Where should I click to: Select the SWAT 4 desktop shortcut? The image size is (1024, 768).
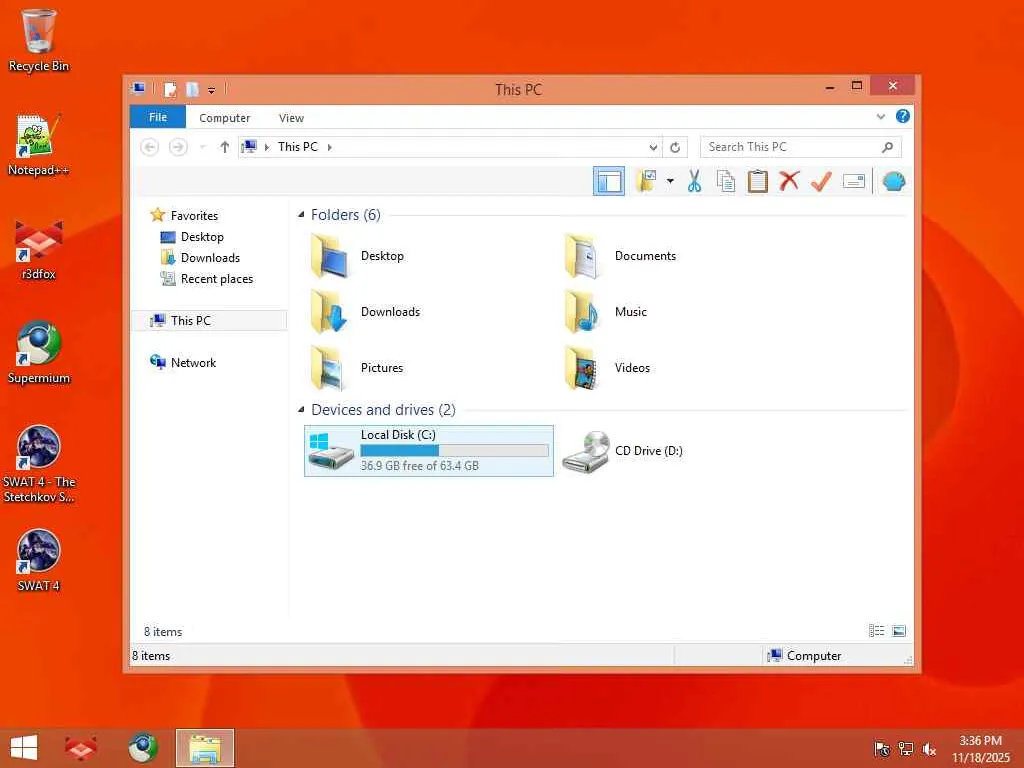coord(39,560)
